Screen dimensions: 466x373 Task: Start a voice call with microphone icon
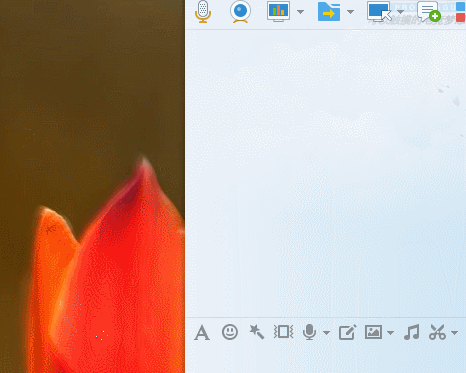[203, 11]
